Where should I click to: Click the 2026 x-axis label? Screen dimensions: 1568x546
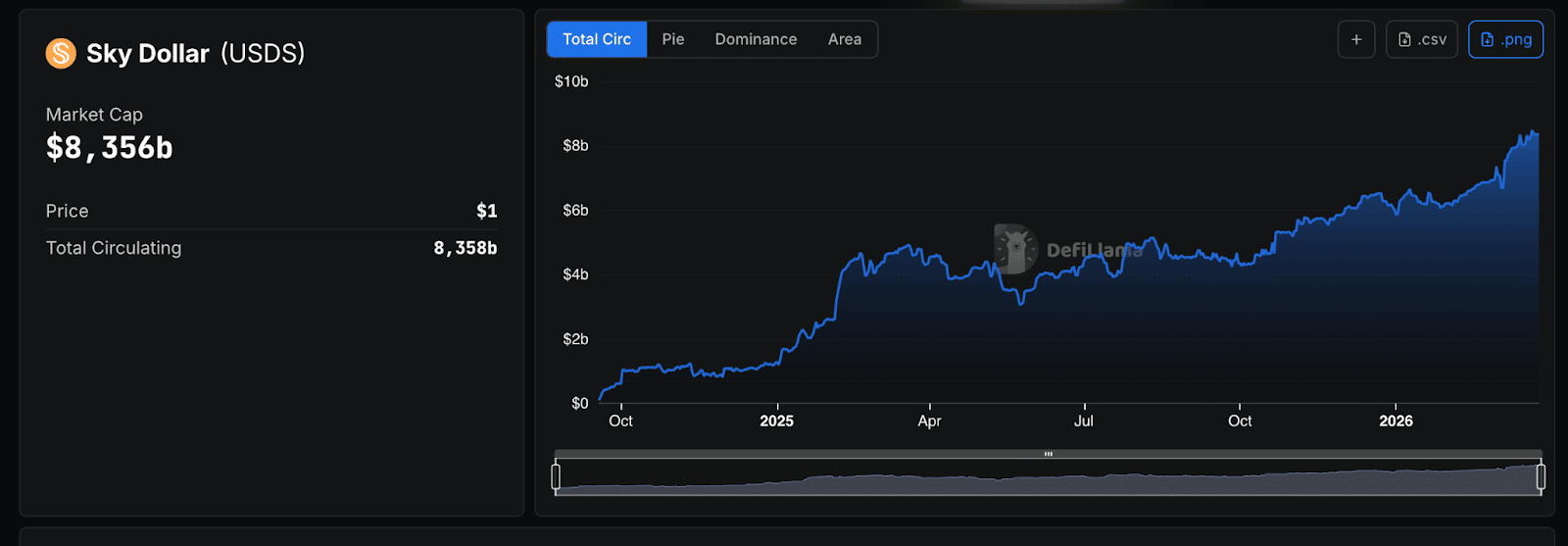point(1396,421)
